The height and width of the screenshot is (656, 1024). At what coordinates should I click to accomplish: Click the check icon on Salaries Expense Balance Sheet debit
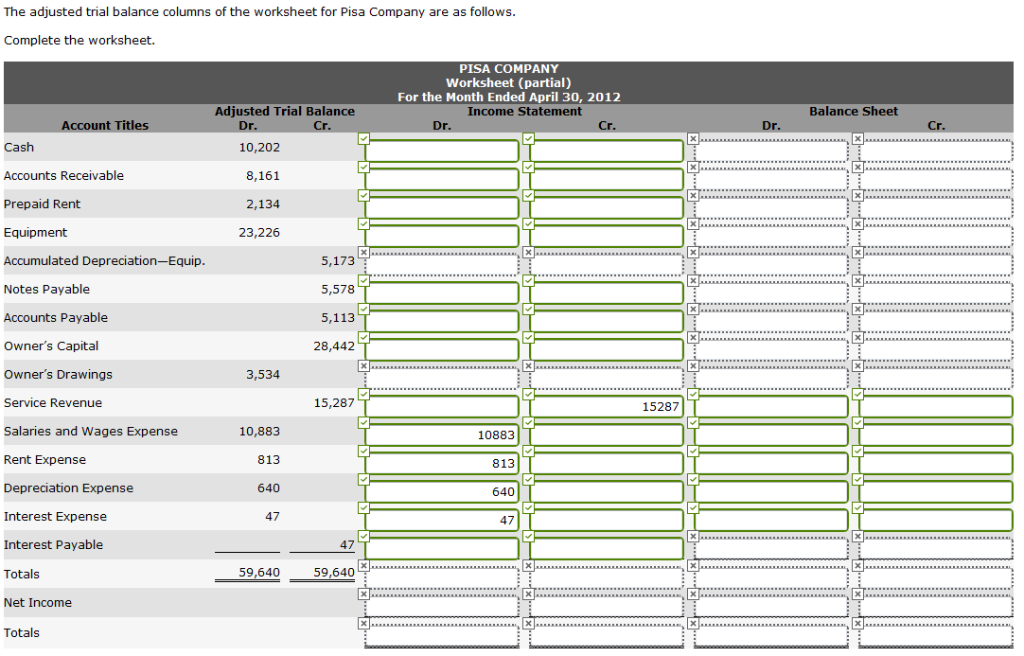691,423
